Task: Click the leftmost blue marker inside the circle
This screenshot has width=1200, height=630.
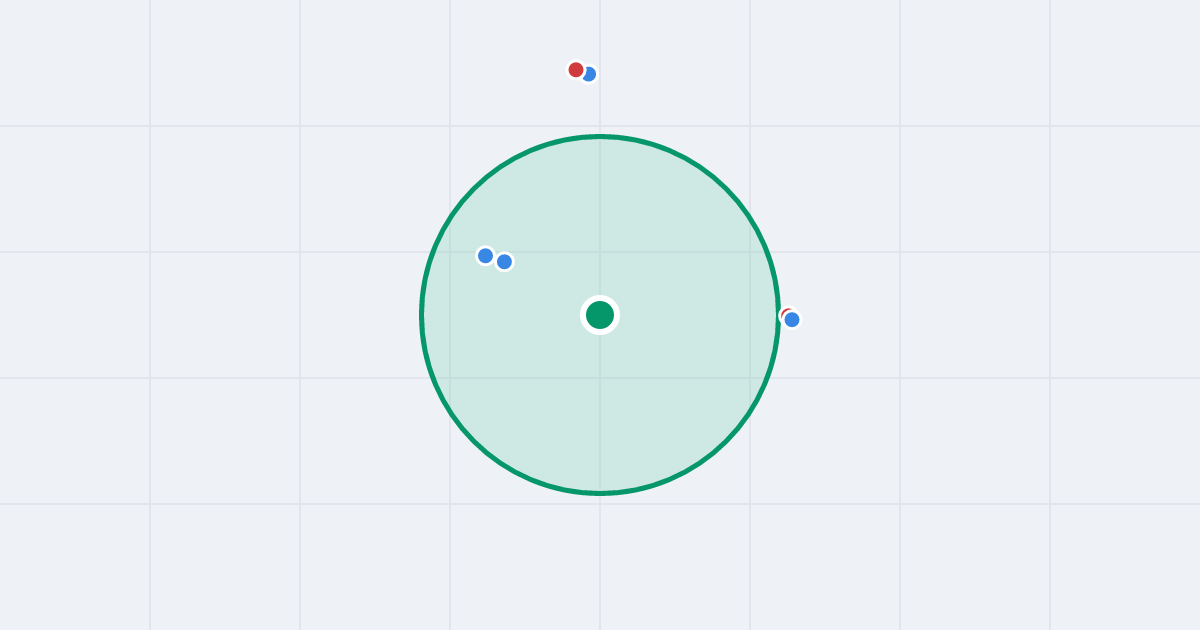Action: click(x=486, y=256)
